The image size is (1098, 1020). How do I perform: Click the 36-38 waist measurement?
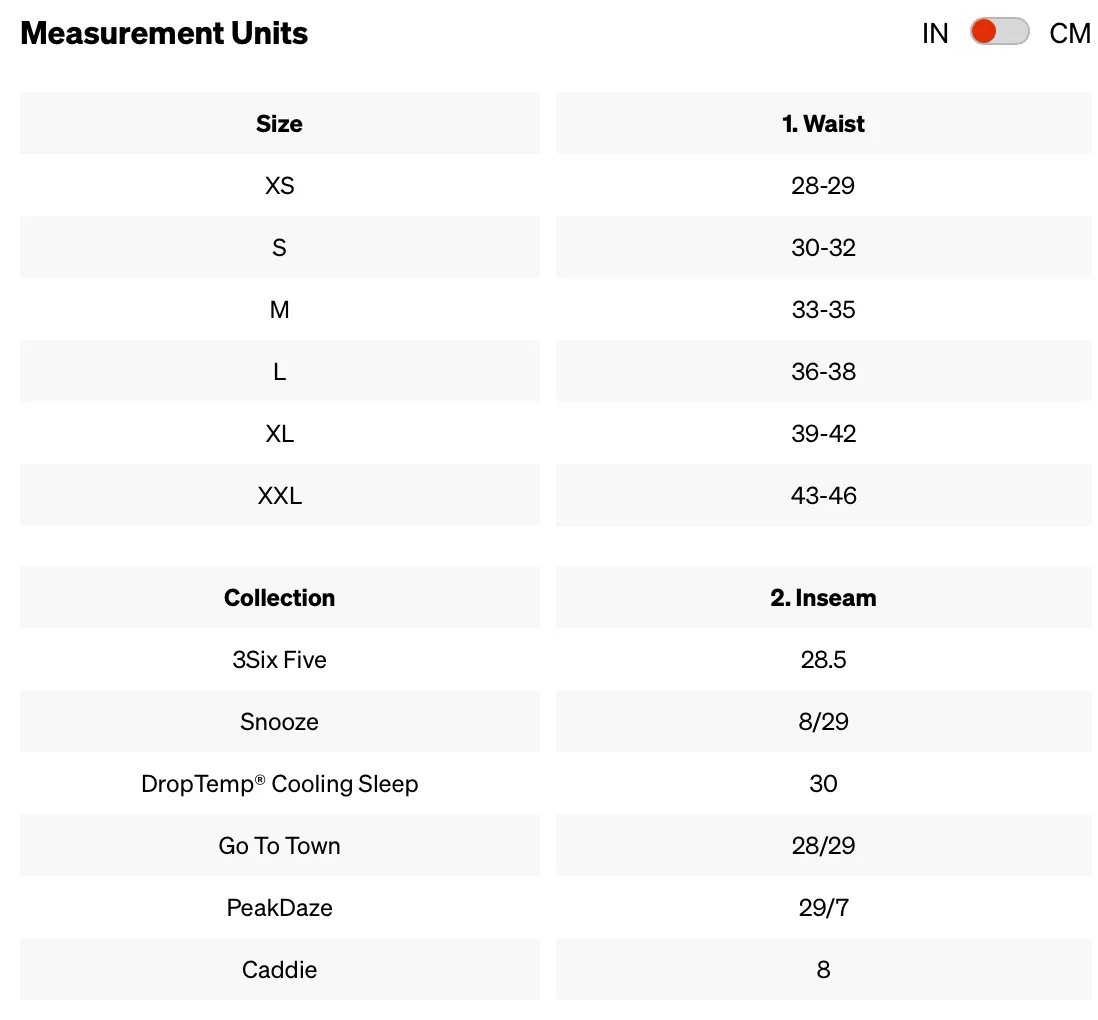[823, 372]
